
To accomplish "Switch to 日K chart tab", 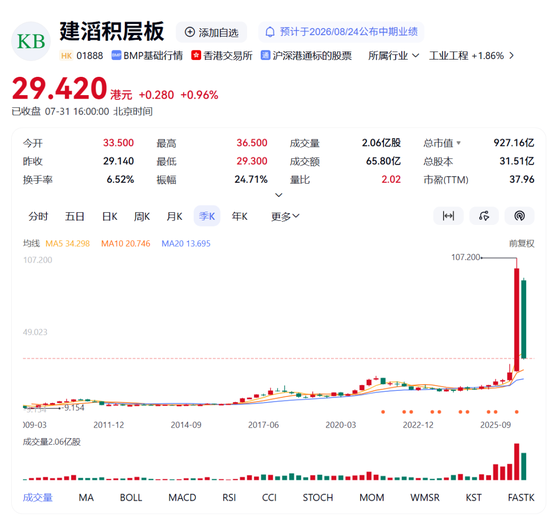I will tap(110, 216).
